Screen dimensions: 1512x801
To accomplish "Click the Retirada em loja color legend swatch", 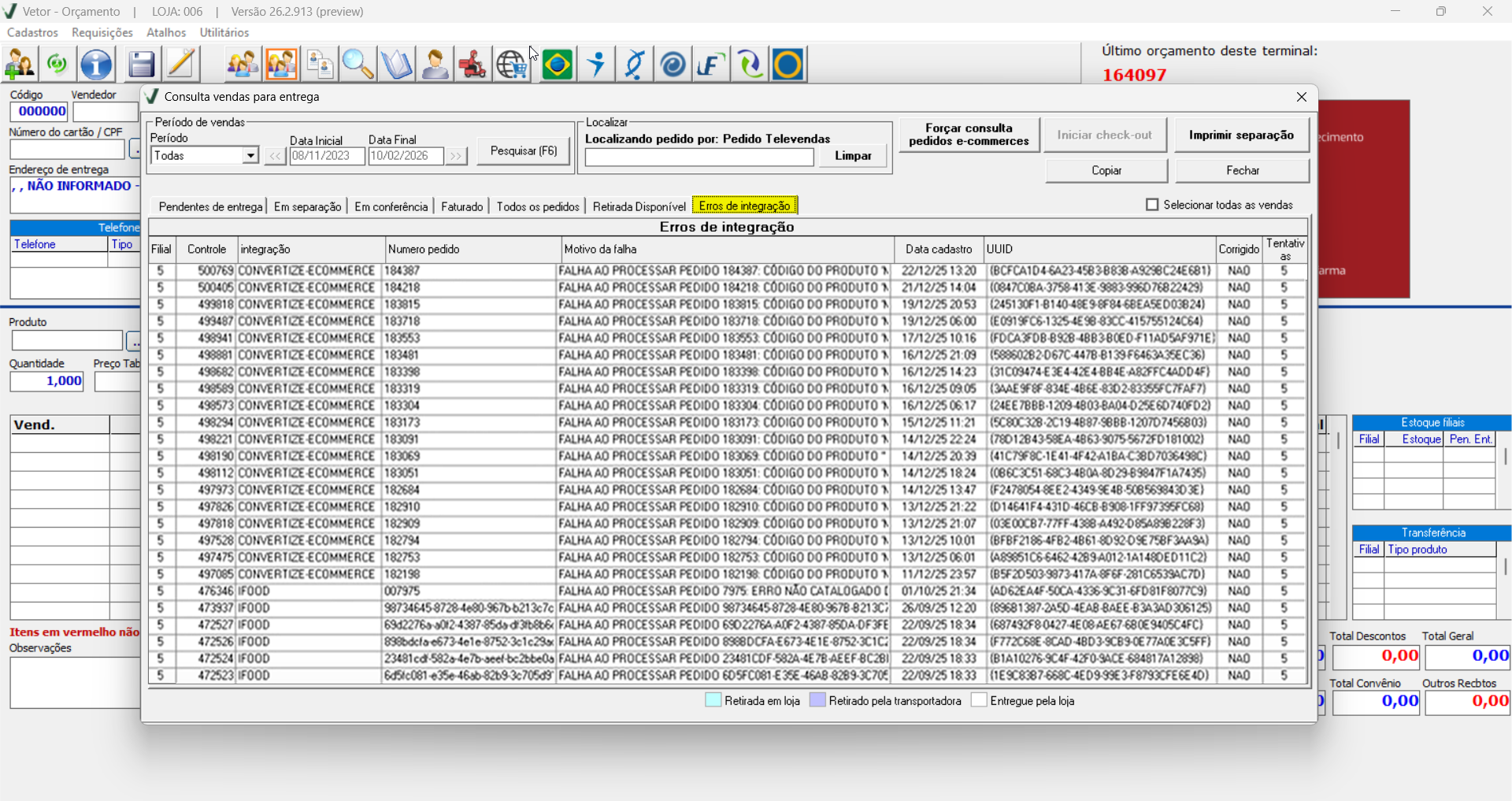I will 713,700.
